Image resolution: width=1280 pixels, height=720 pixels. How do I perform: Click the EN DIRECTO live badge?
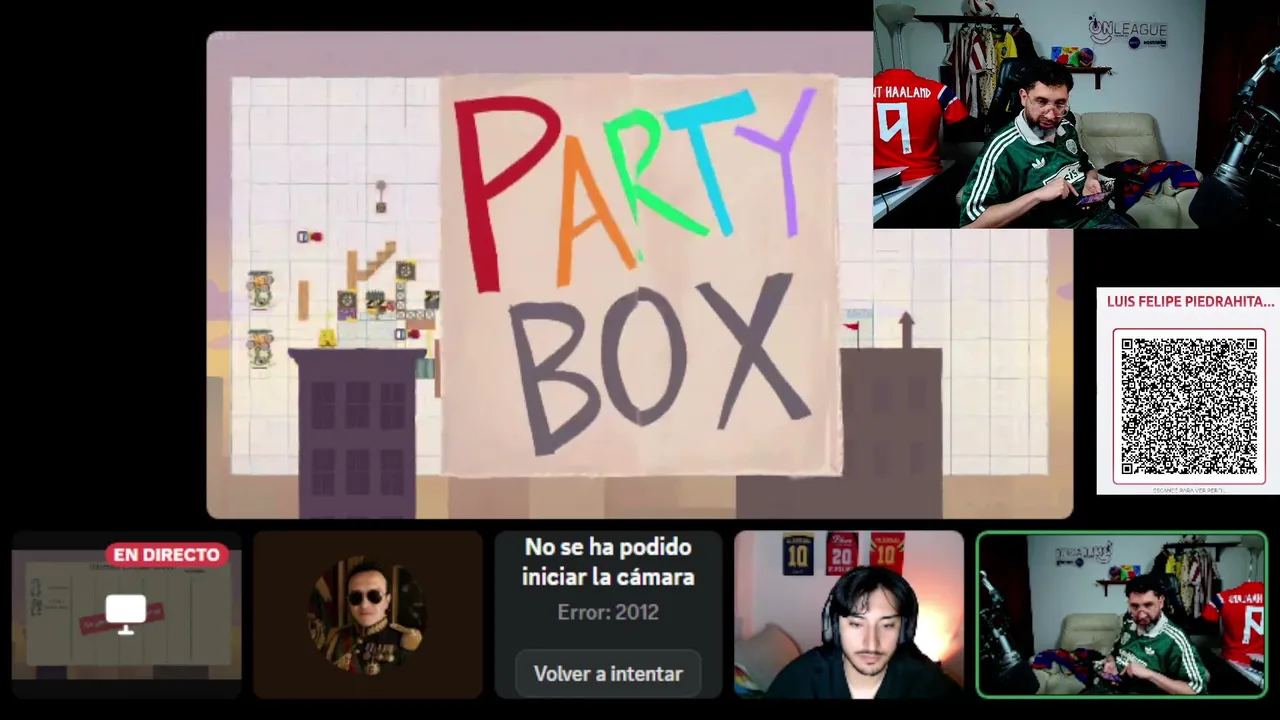167,555
